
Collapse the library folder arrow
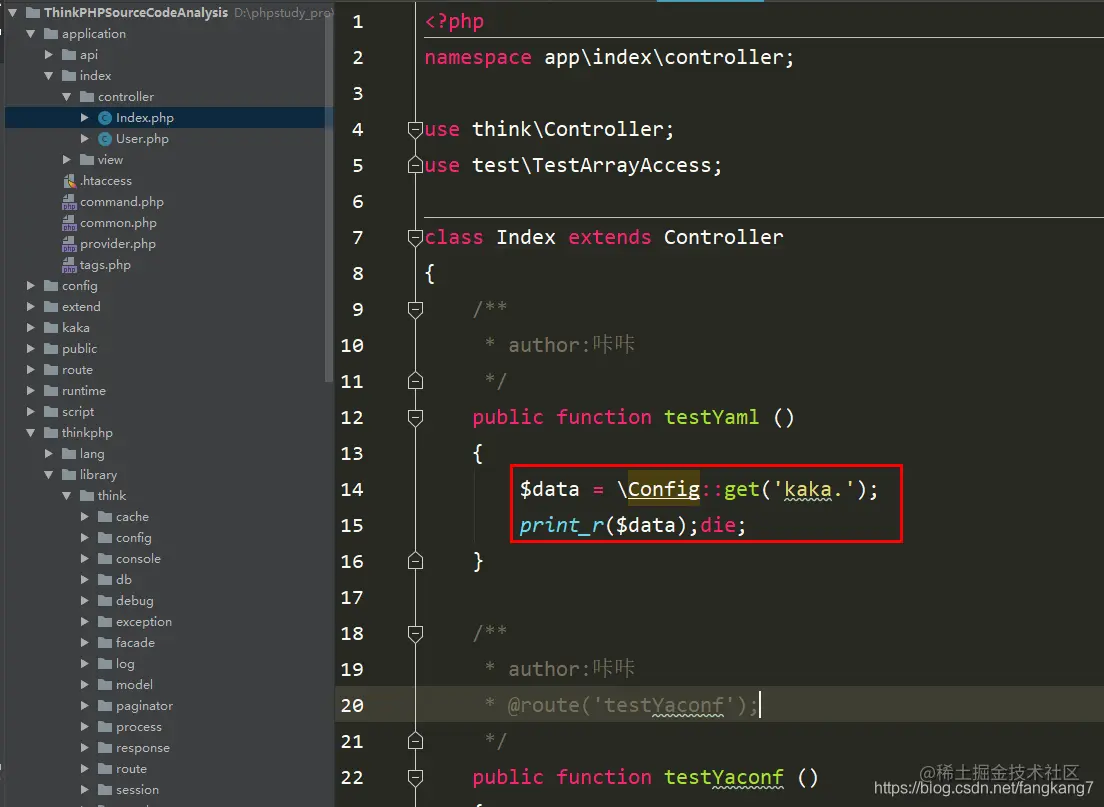point(49,475)
